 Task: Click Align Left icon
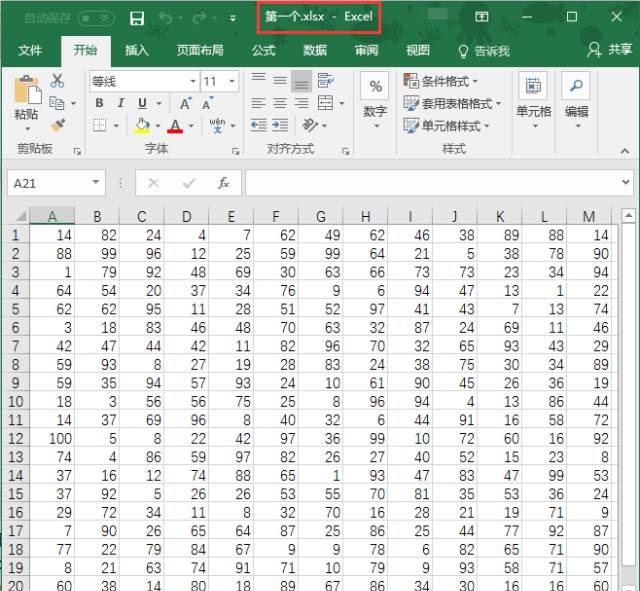[x=258, y=103]
